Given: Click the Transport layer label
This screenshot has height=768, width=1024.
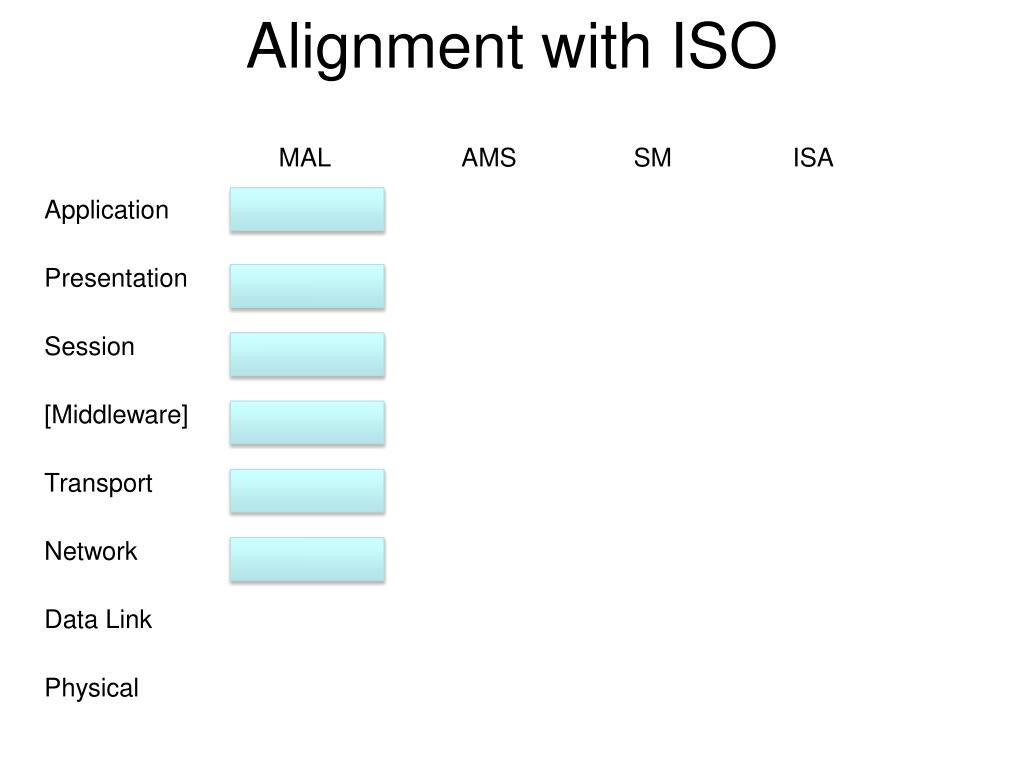Looking at the screenshot, I should pos(98,483).
